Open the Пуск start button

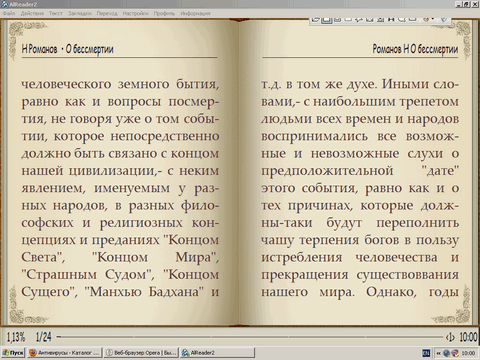tap(13, 353)
